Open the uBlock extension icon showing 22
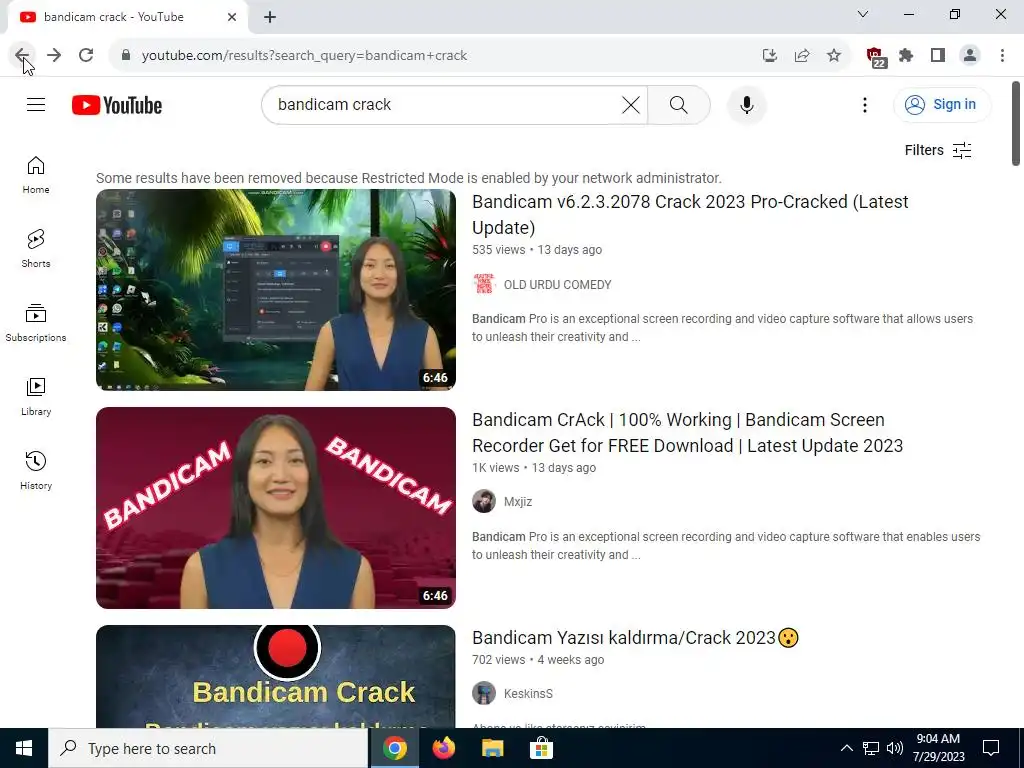 pos(876,57)
